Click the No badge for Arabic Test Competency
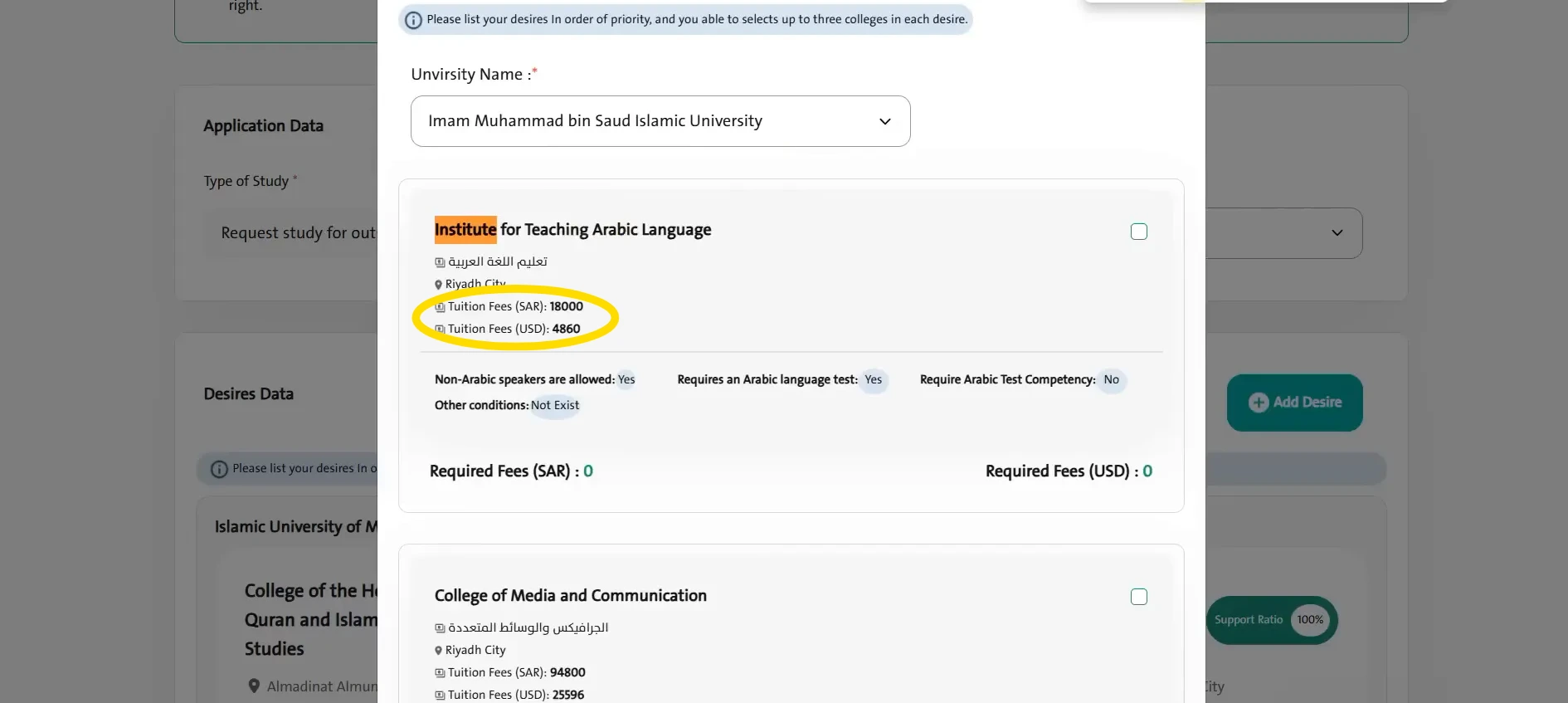 pyautogui.click(x=1112, y=380)
